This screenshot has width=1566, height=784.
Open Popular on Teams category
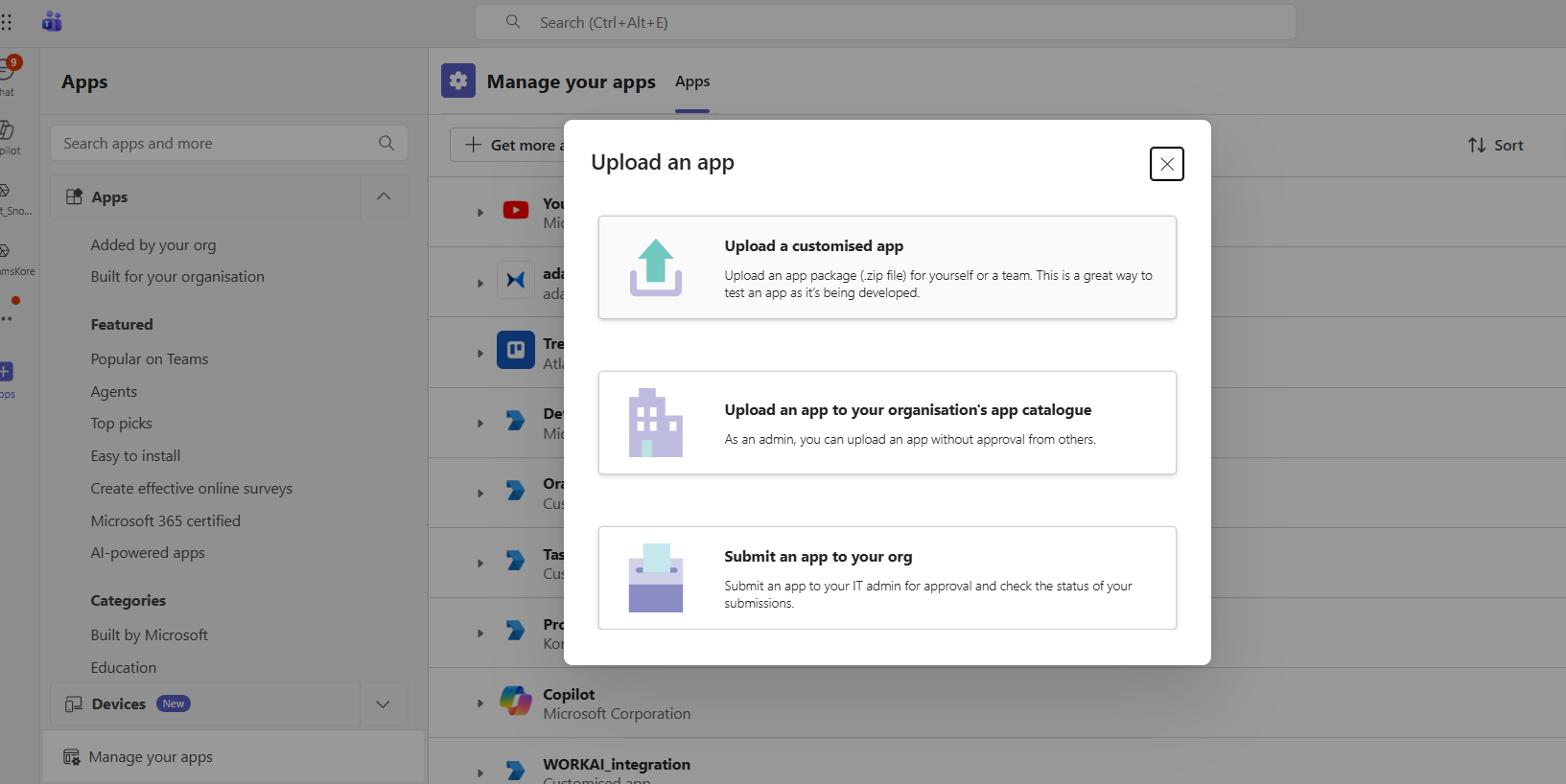(x=150, y=359)
